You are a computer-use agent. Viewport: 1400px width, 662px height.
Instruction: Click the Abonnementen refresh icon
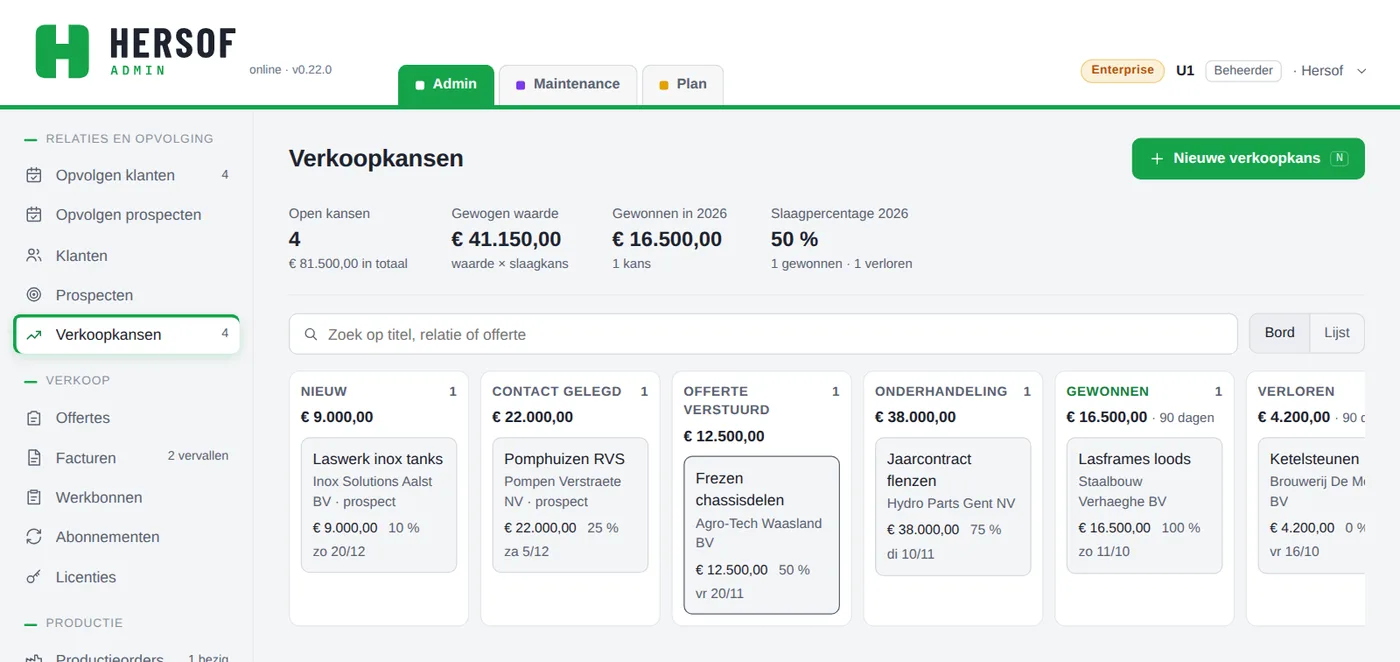(x=34, y=537)
